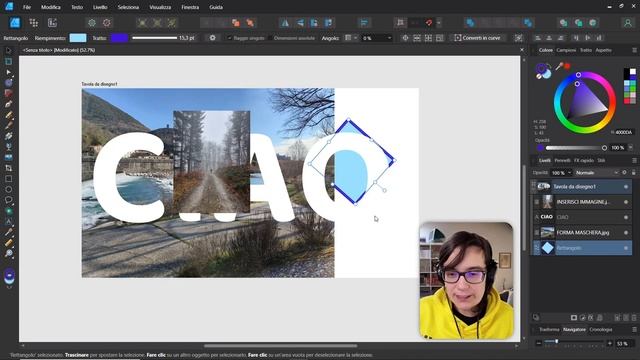The height and width of the screenshot is (360, 640).
Task: Click the Riempimento light blue fill swatch
Action: (78, 38)
